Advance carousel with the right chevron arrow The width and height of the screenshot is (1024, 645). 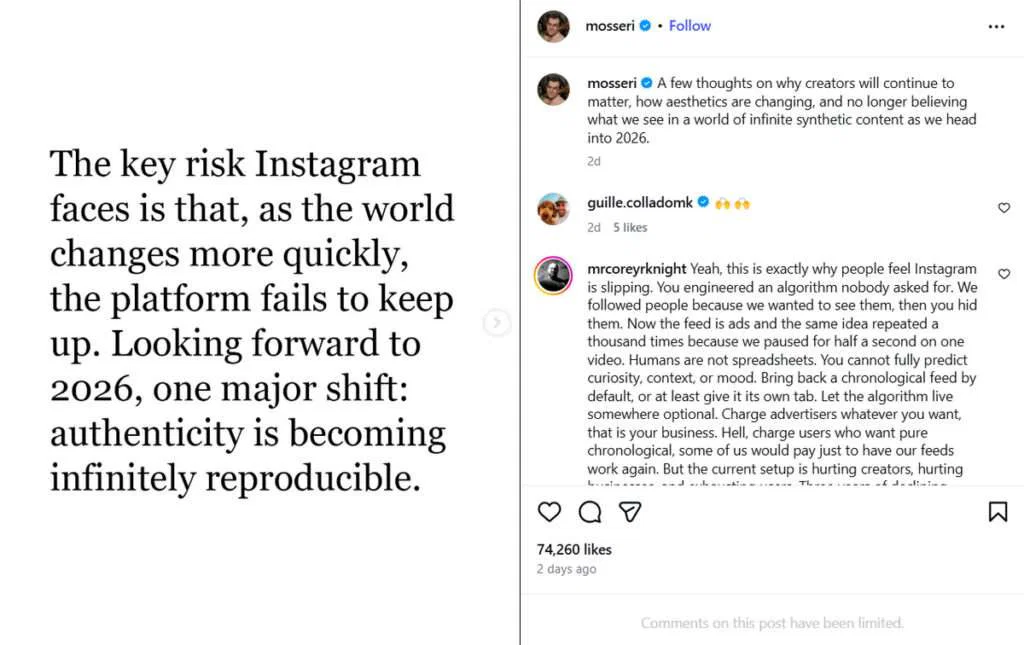pyautogui.click(x=497, y=322)
